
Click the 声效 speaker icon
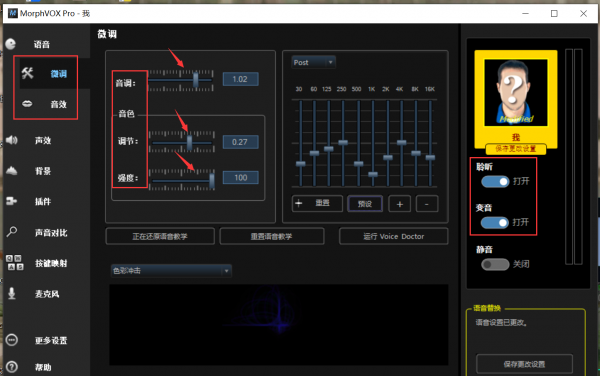tap(12, 140)
